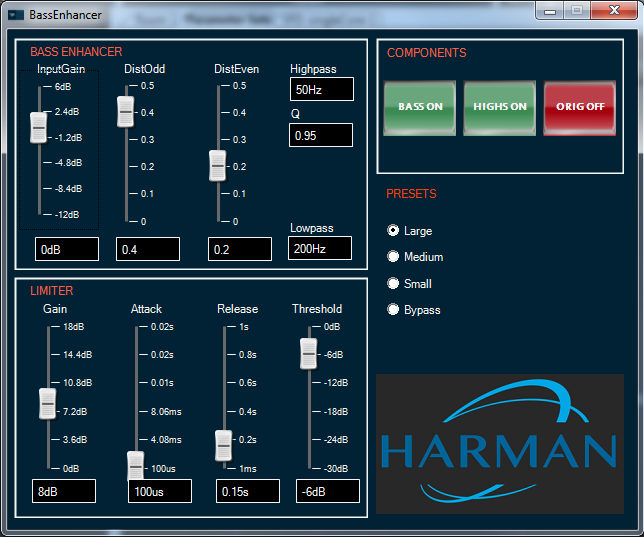This screenshot has width=644, height=537.
Task: Click the Release column label
Action: (237, 309)
